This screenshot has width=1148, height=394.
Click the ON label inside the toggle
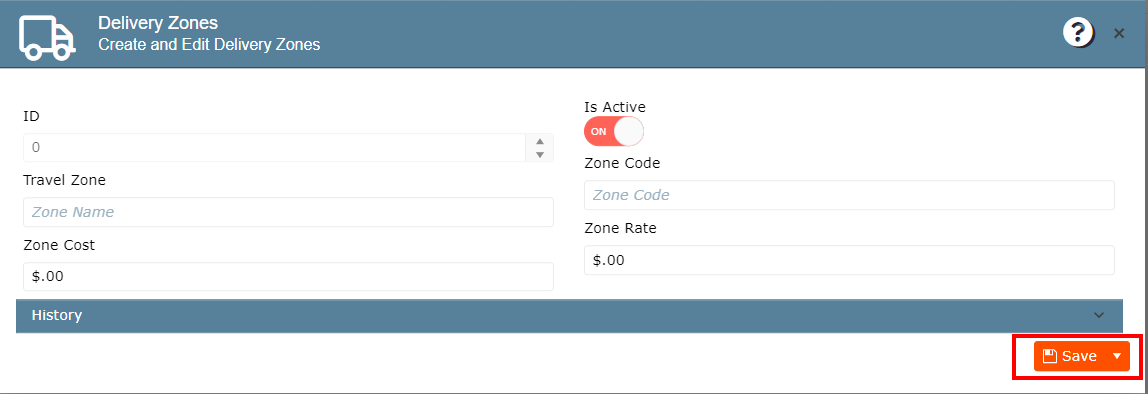(x=599, y=132)
